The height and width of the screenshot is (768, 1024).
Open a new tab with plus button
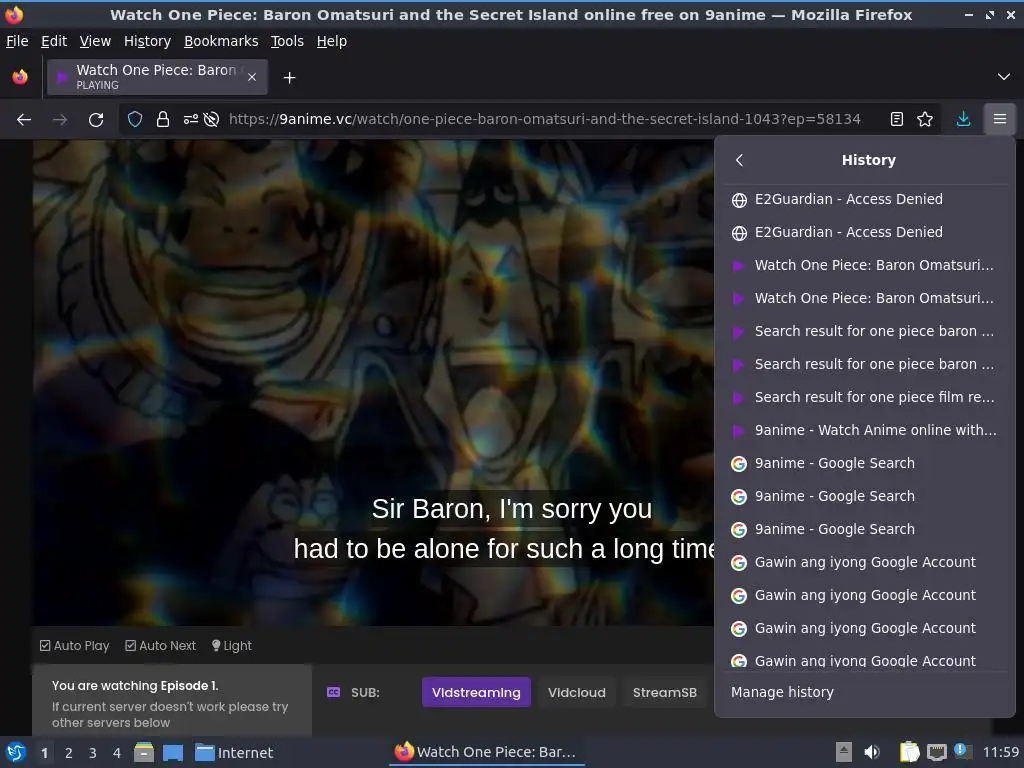coord(289,78)
